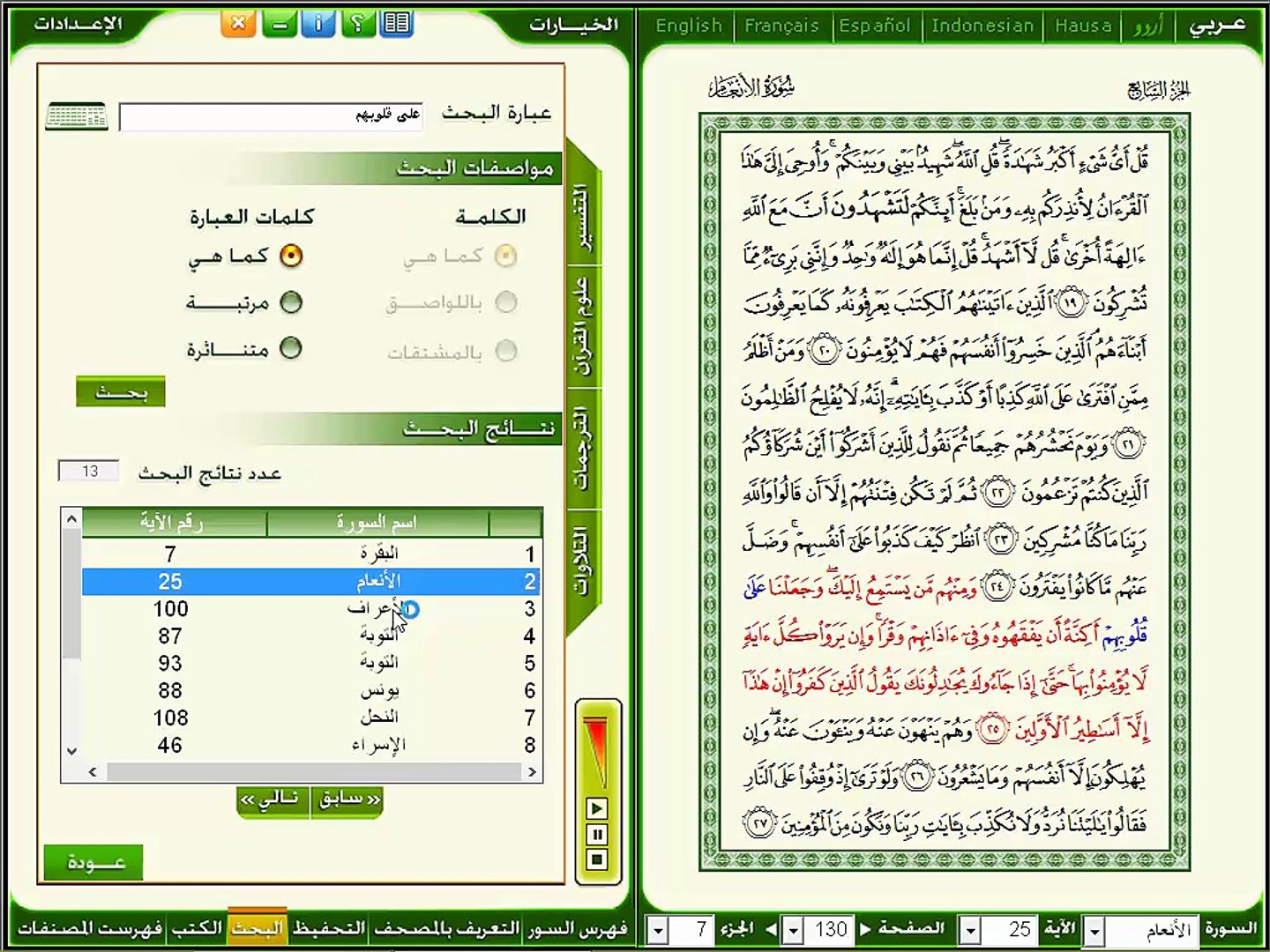
Task: Open the فهرست المصنفات bottom tab
Action: point(90,928)
